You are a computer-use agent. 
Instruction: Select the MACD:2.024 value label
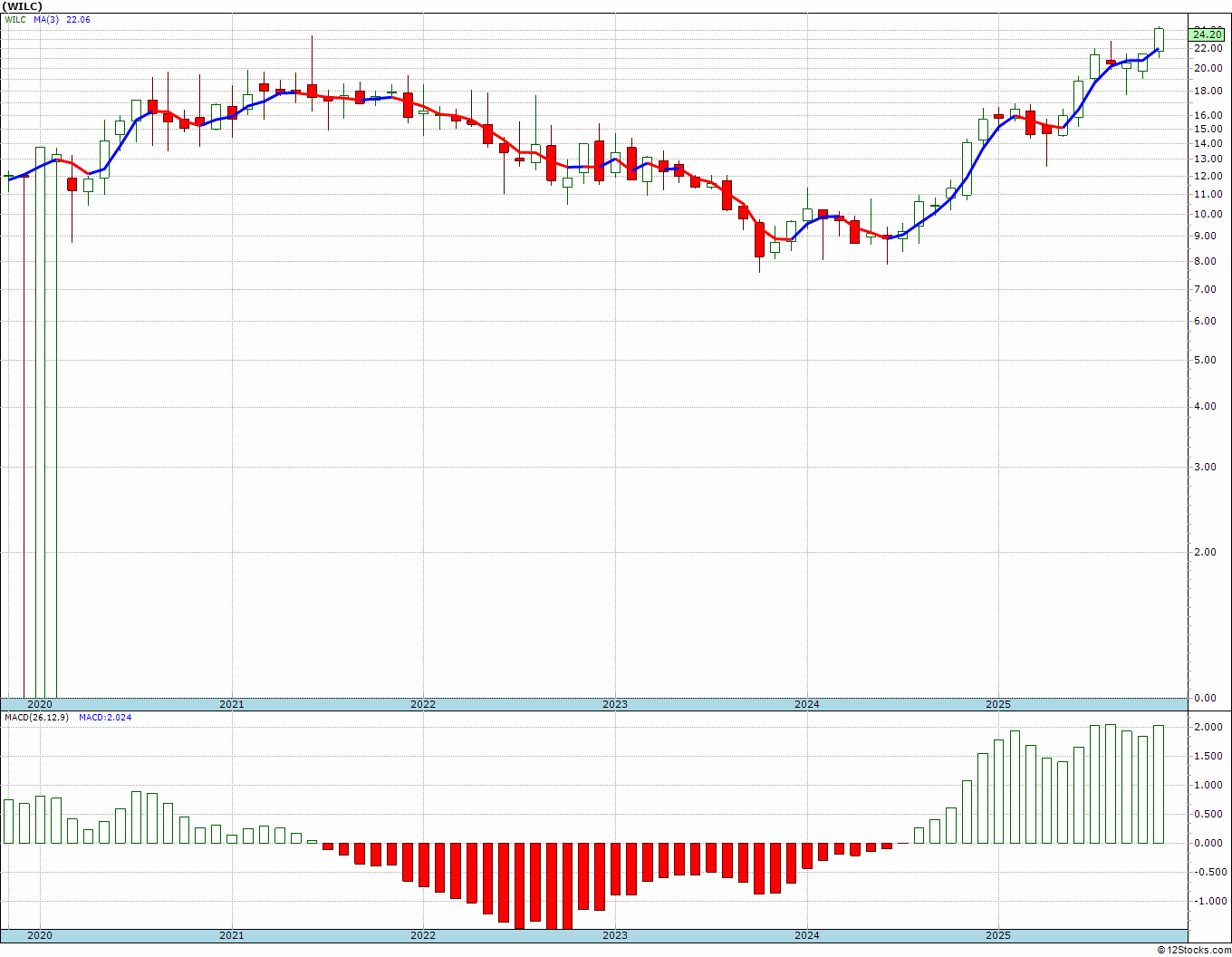[x=105, y=718]
